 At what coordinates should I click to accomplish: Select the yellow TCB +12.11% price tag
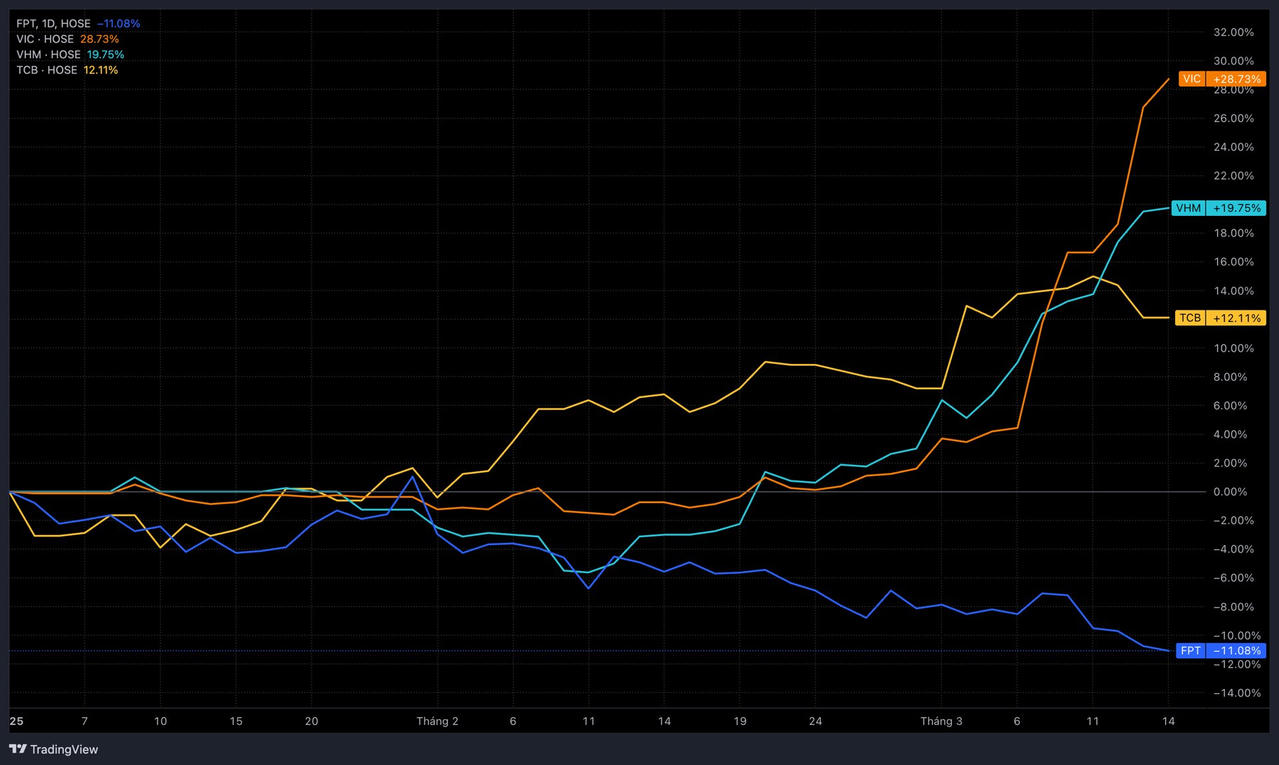(1220, 318)
